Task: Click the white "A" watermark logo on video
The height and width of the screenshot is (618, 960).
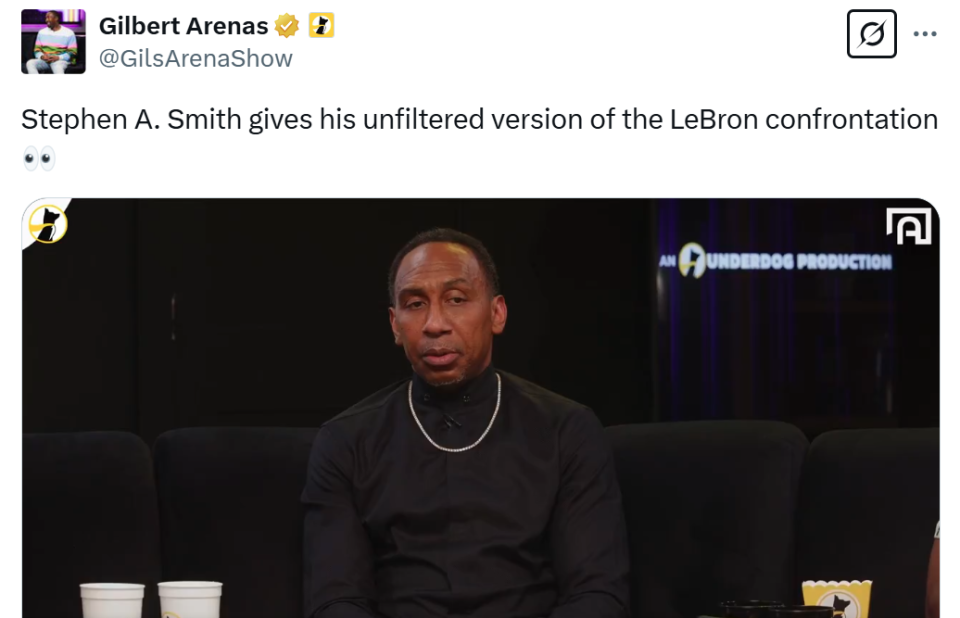Action: [909, 226]
